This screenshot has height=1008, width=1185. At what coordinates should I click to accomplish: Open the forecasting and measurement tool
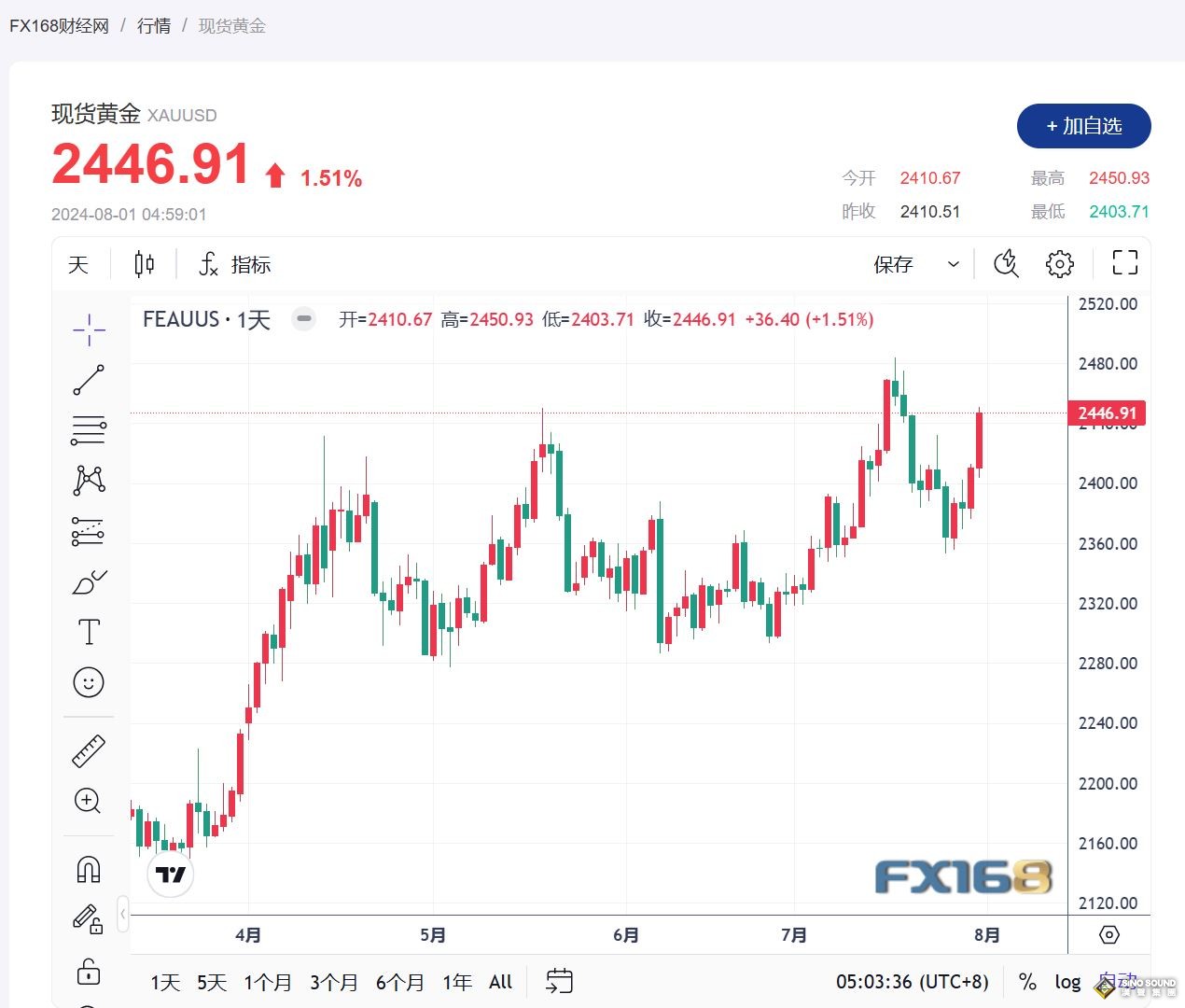click(x=89, y=531)
